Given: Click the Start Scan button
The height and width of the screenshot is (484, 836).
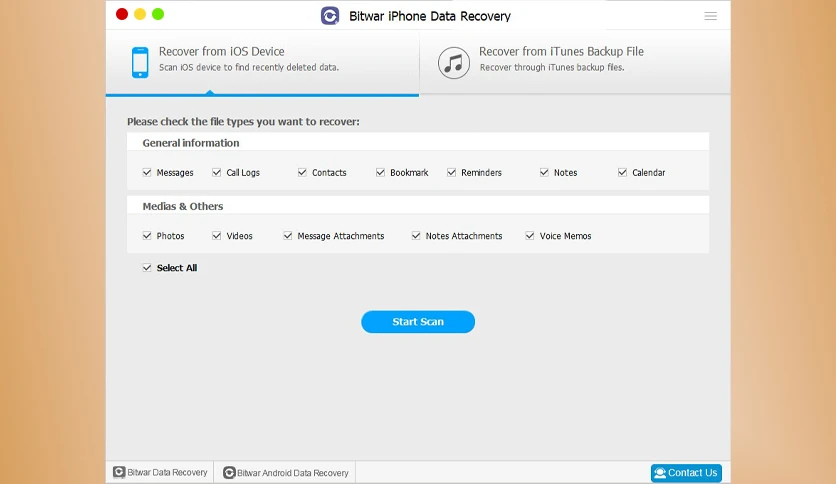Looking at the screenshot, I should (418, 322).
